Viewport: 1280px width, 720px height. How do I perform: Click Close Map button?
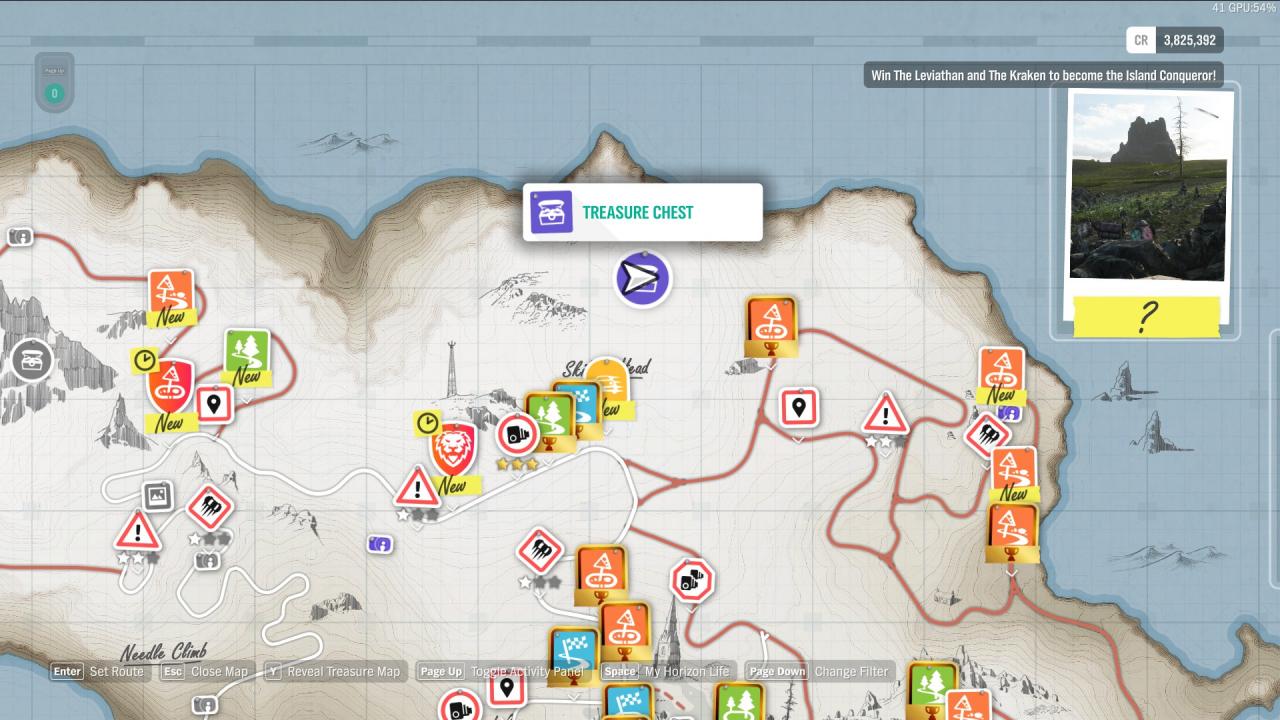(x=205, y=672)
